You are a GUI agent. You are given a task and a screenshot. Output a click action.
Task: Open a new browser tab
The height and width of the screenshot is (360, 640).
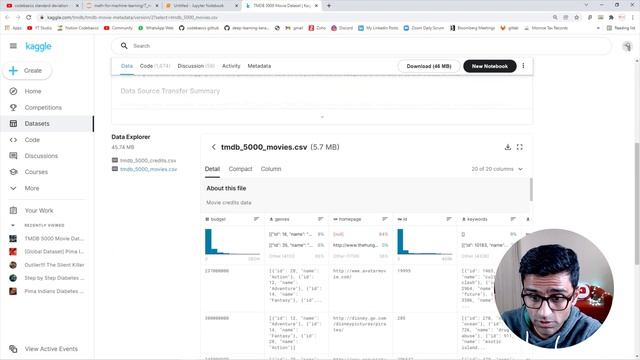(x=329, y=6)
